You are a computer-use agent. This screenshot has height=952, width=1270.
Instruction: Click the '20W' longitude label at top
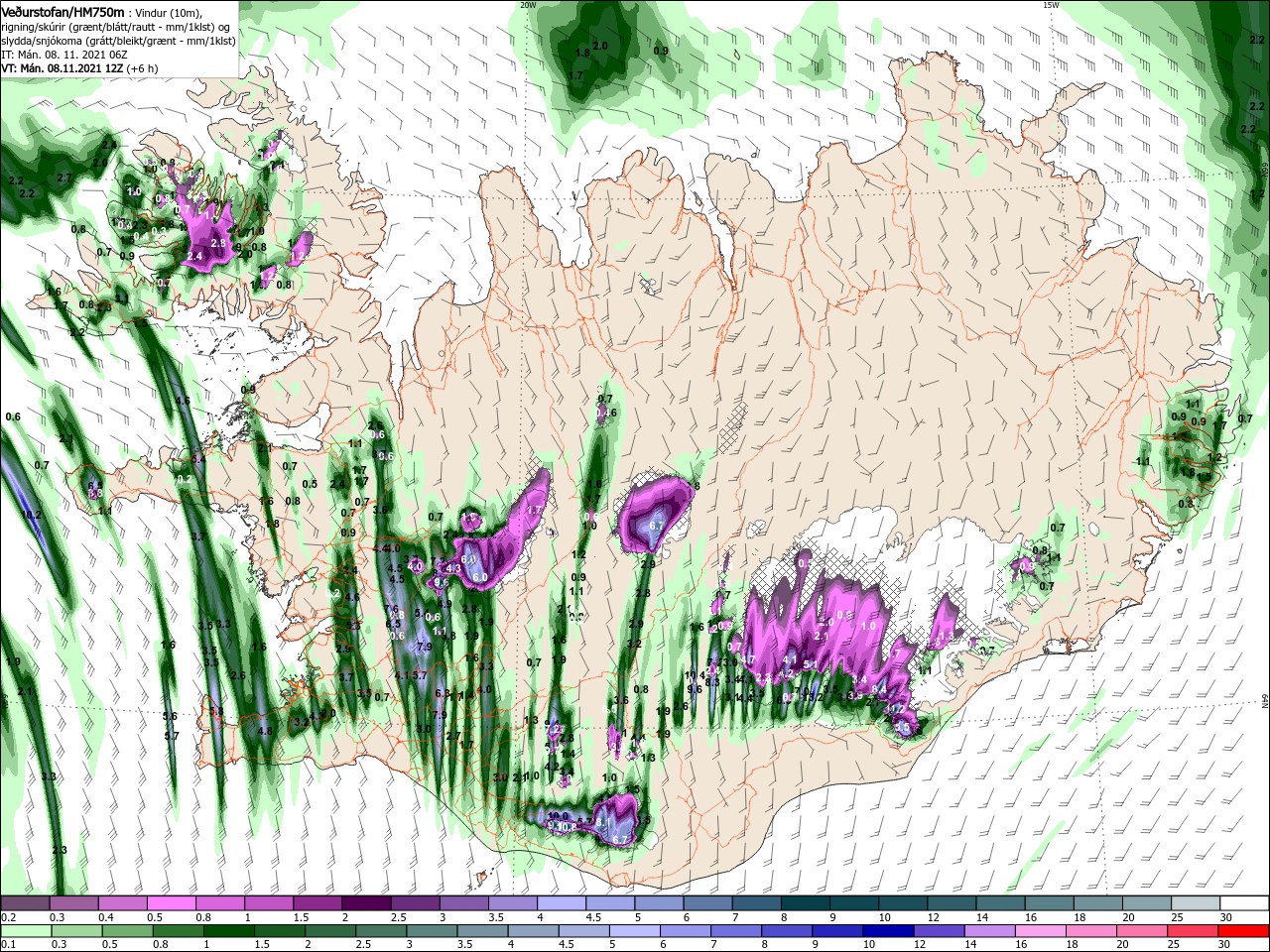[528, 4]
